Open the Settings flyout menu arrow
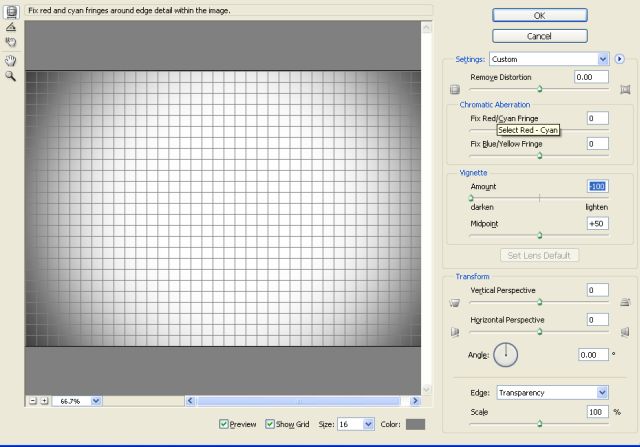 tap(620, 59)
